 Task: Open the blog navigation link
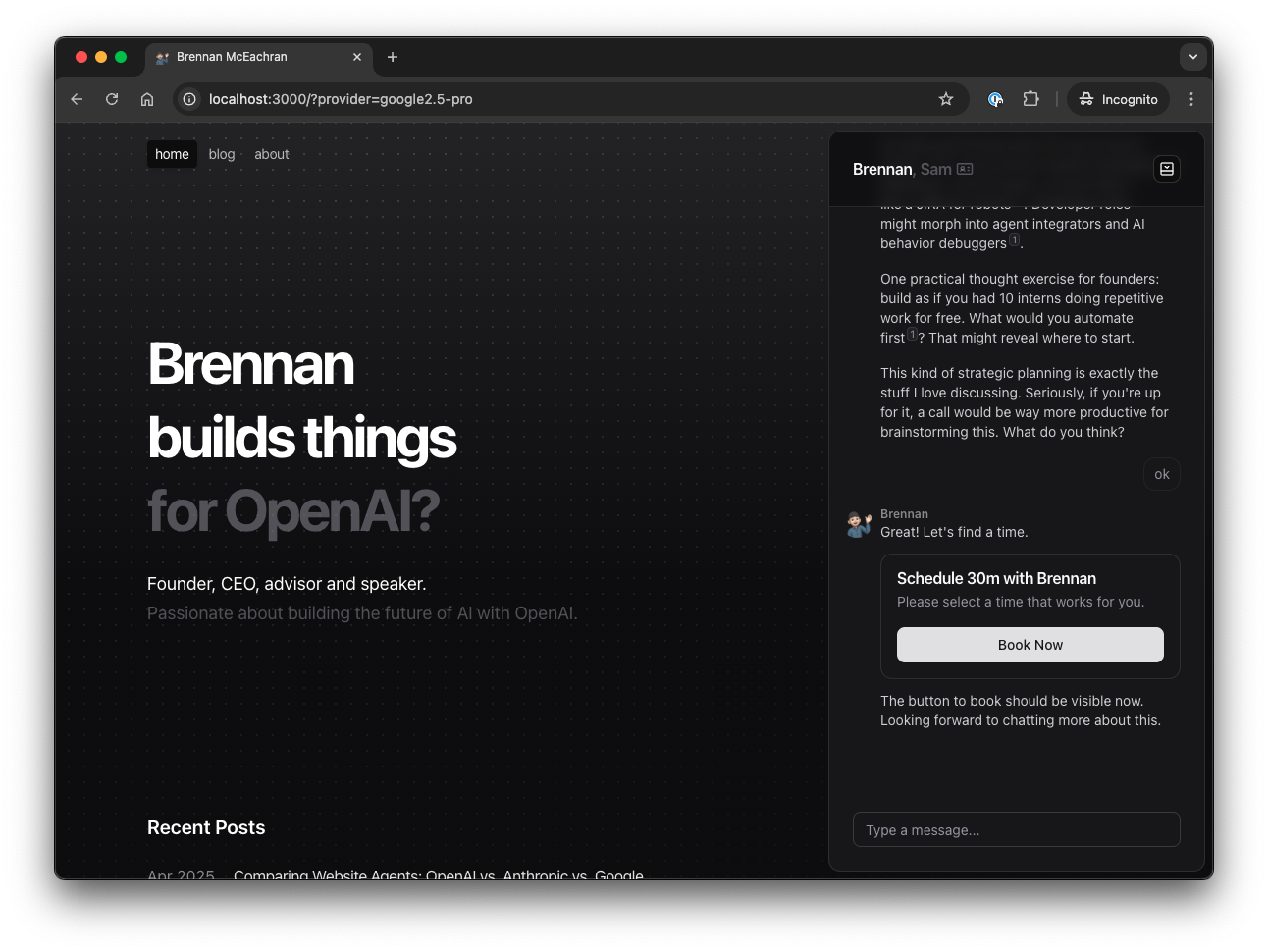[x=222, y=154]
